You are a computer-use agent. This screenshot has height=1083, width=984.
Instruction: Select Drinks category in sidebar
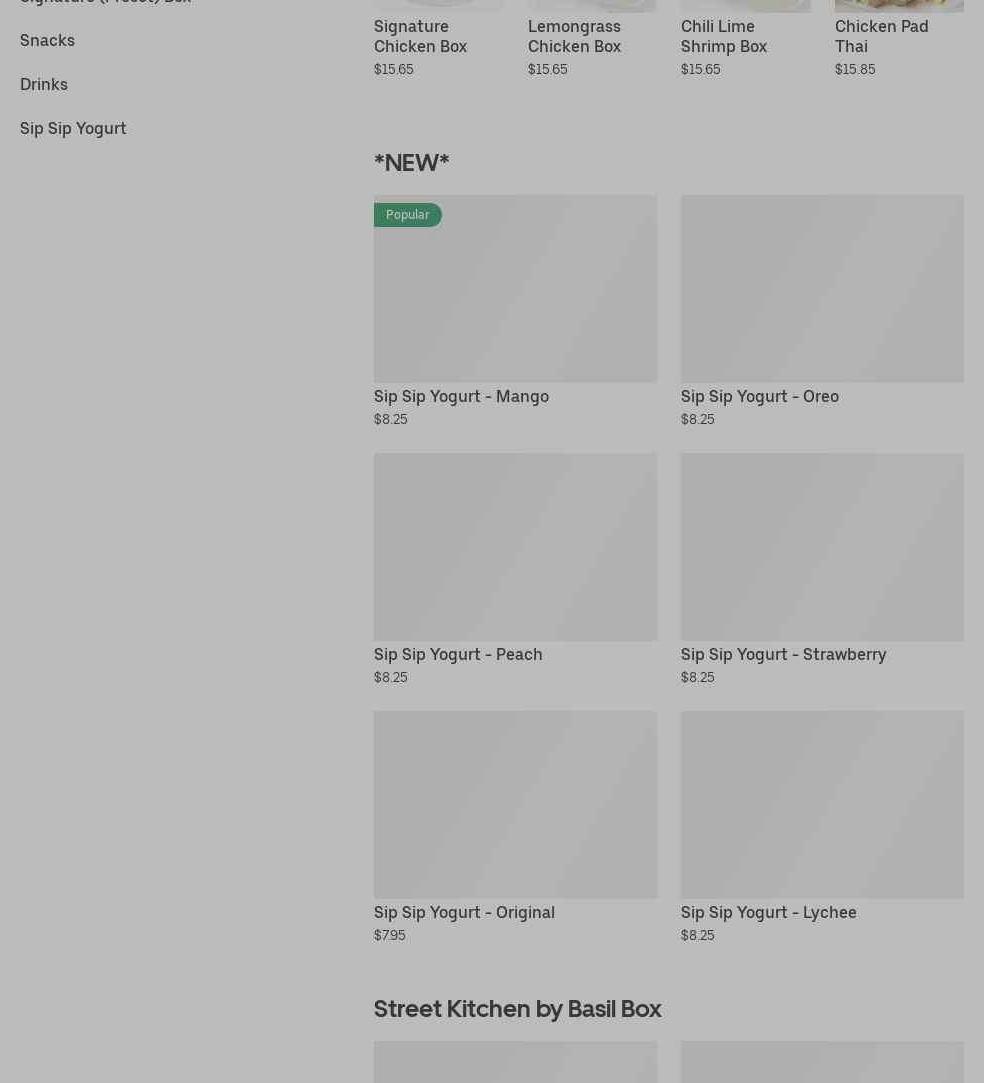[44, 85]
